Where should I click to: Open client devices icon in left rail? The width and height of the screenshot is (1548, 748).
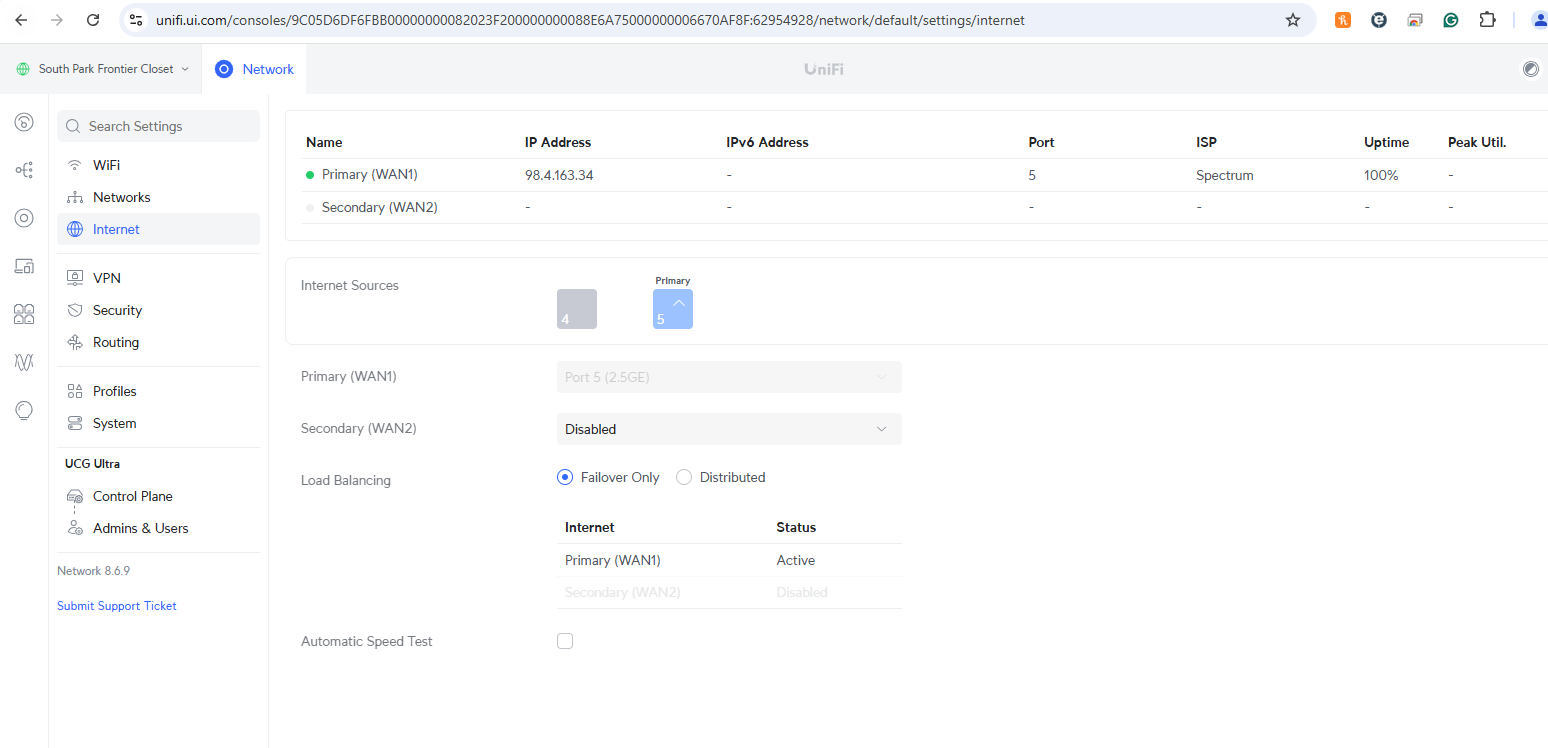(24, 266)
